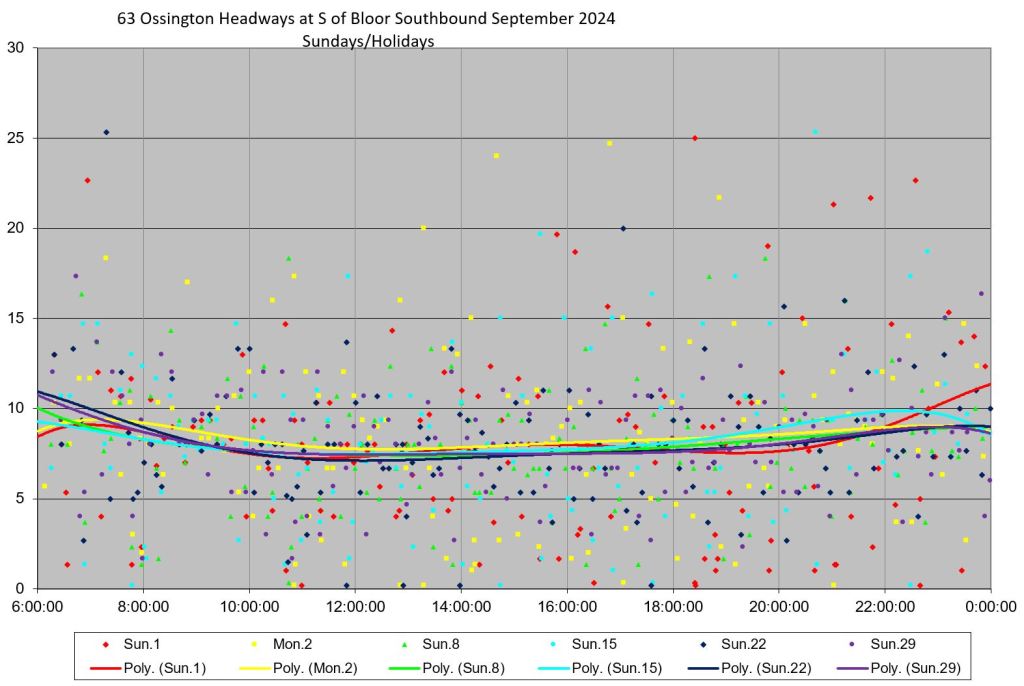The image size is (1024, 686).
Task: Select the Poly. (Sun.22) legend label
Action: click(x=766, y=667)
